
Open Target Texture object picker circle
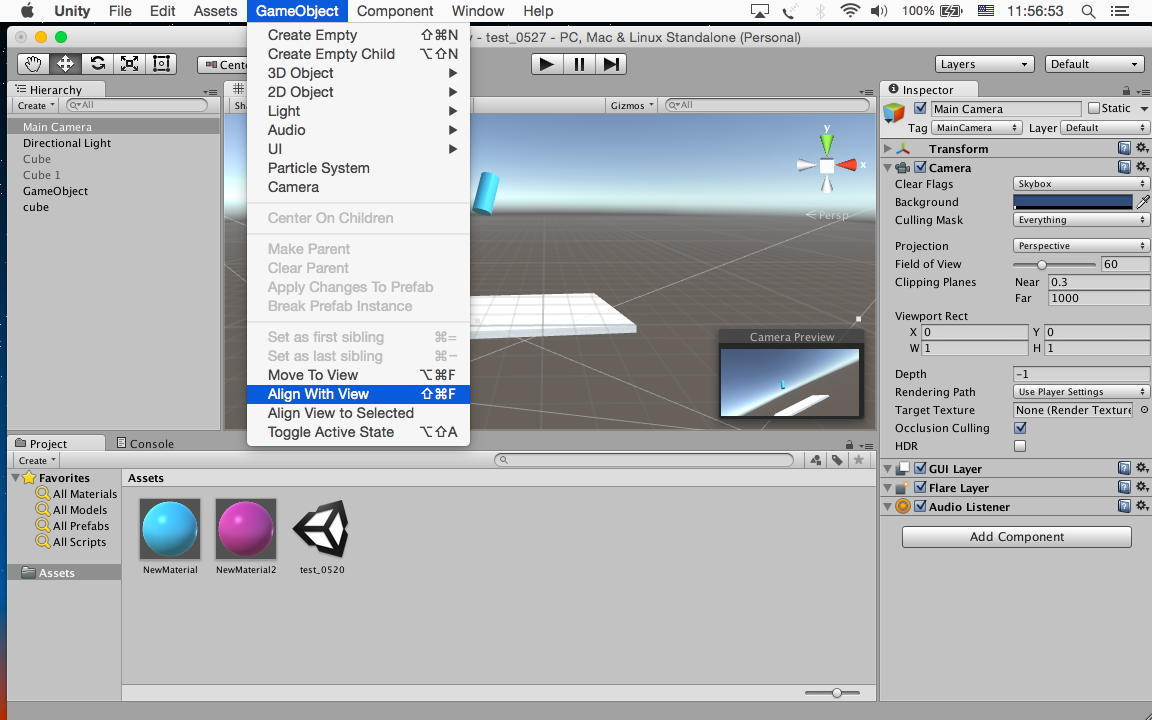[x=1143, y=410]
